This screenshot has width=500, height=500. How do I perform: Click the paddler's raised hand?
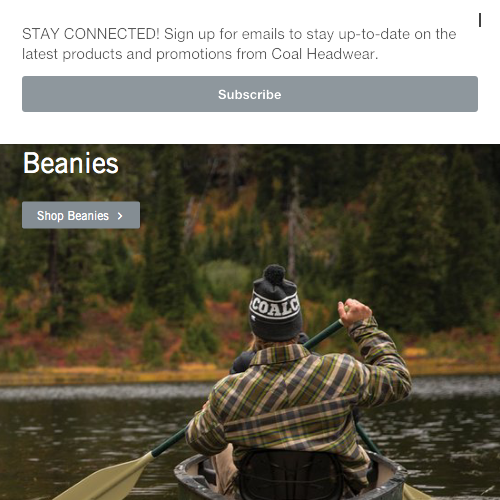[x=354, y=312]
